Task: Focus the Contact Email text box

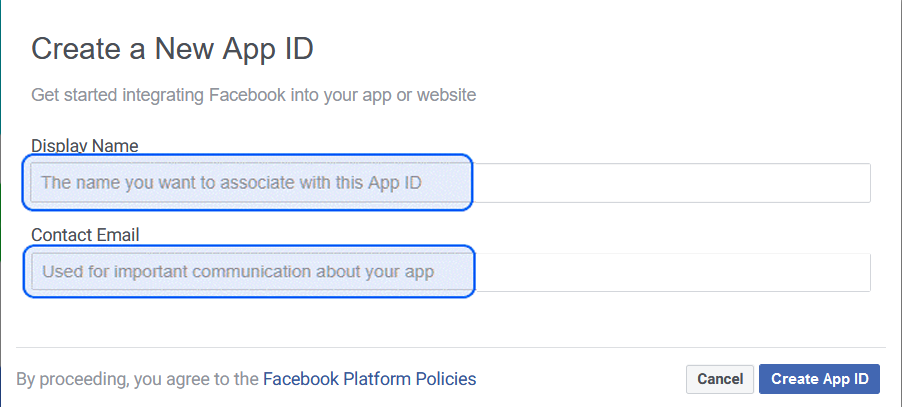Action: [450, 272]
